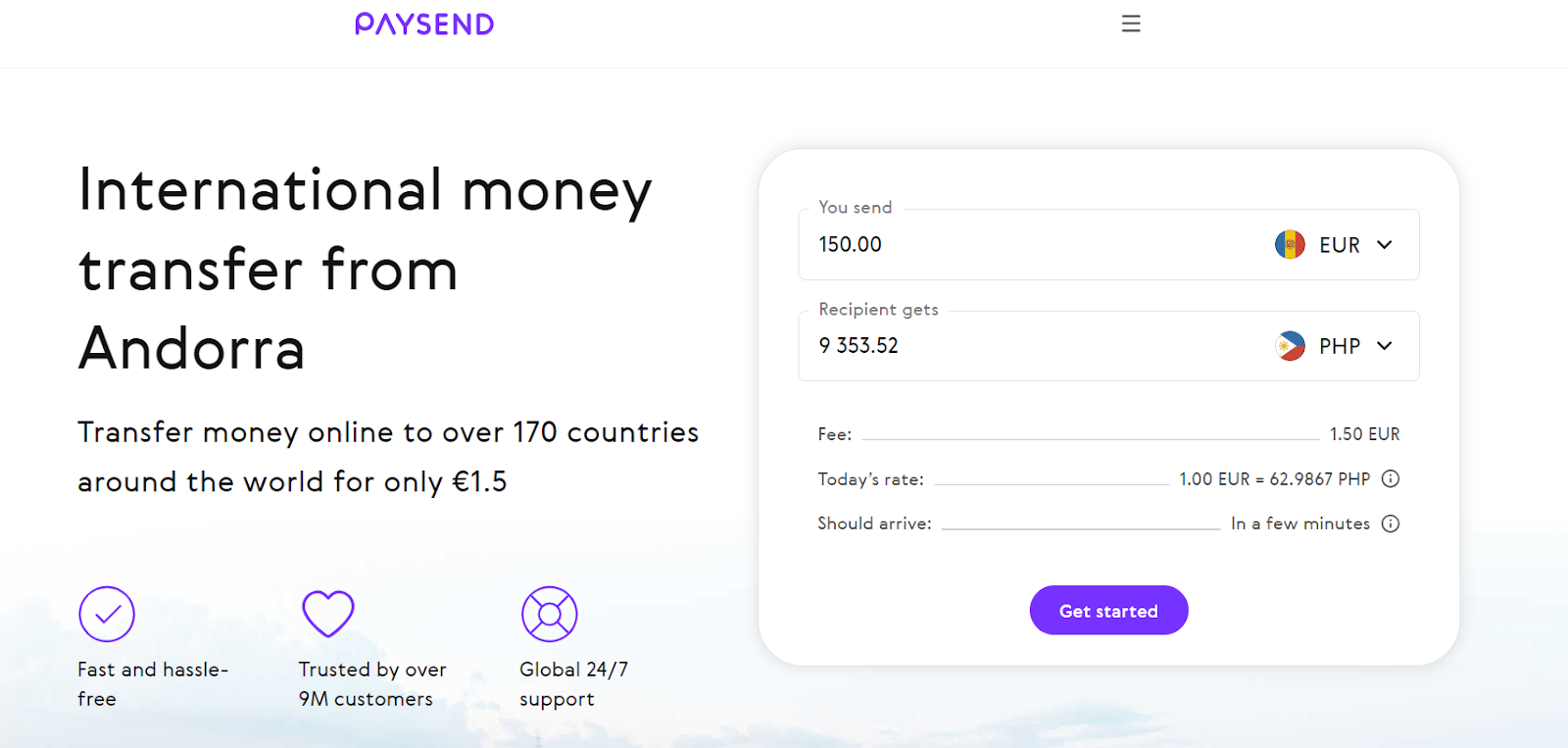Click the exchange rate 62.9867 PHP text
This screenshot has height=748, width=1568.
(x=1320, y=478)
